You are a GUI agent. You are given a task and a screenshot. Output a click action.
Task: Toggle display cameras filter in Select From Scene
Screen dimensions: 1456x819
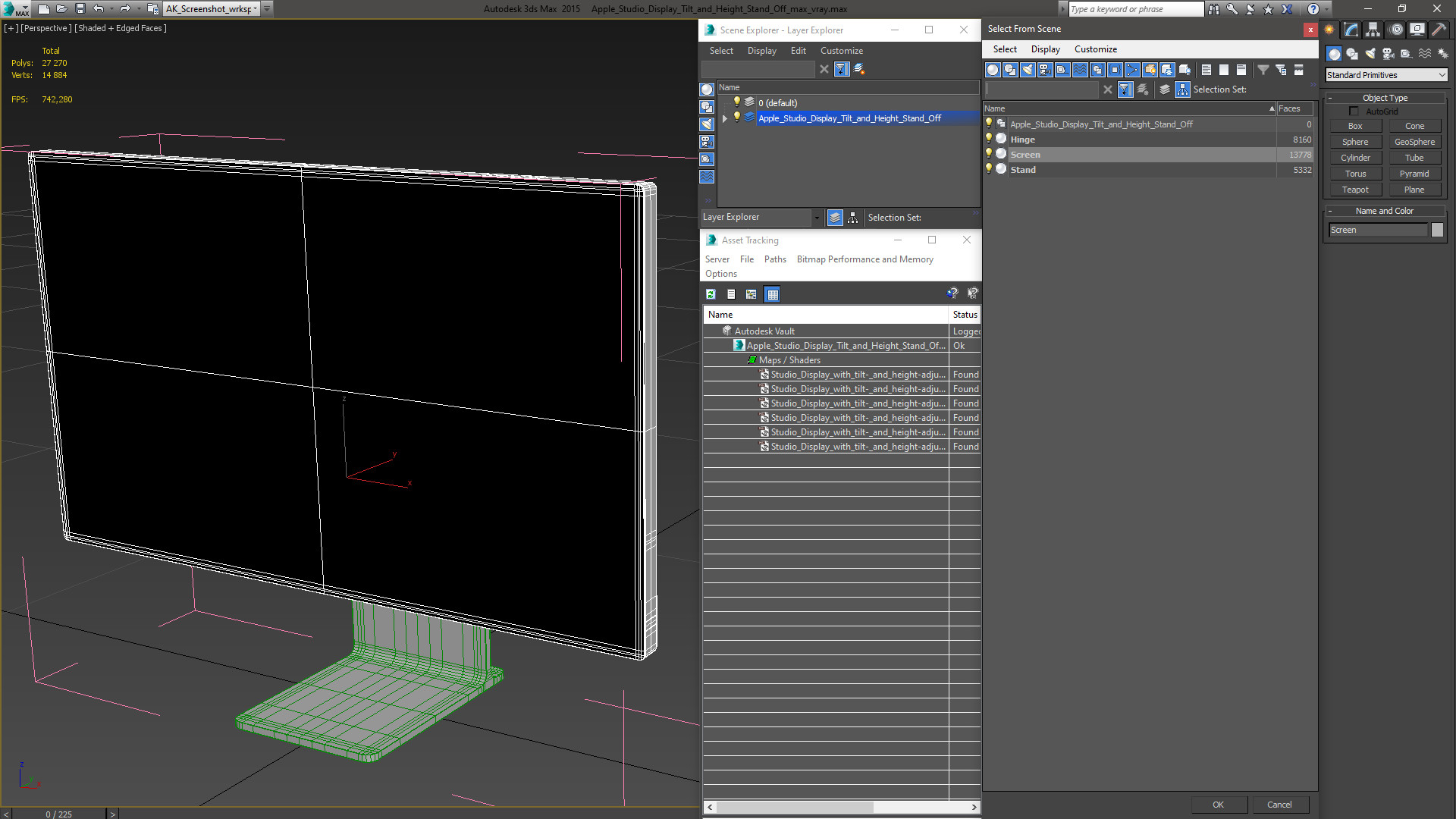tap(1045, 70)
